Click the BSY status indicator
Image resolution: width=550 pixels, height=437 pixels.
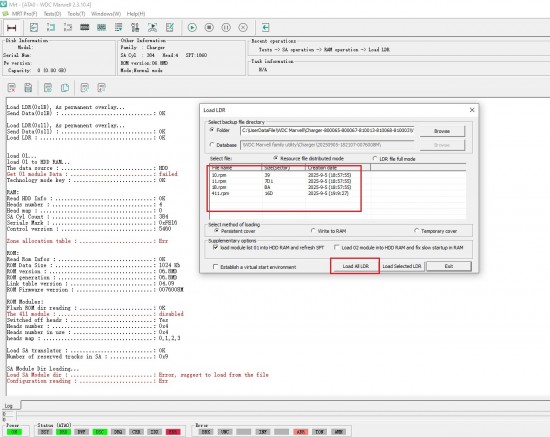click(x=45, y=432)
